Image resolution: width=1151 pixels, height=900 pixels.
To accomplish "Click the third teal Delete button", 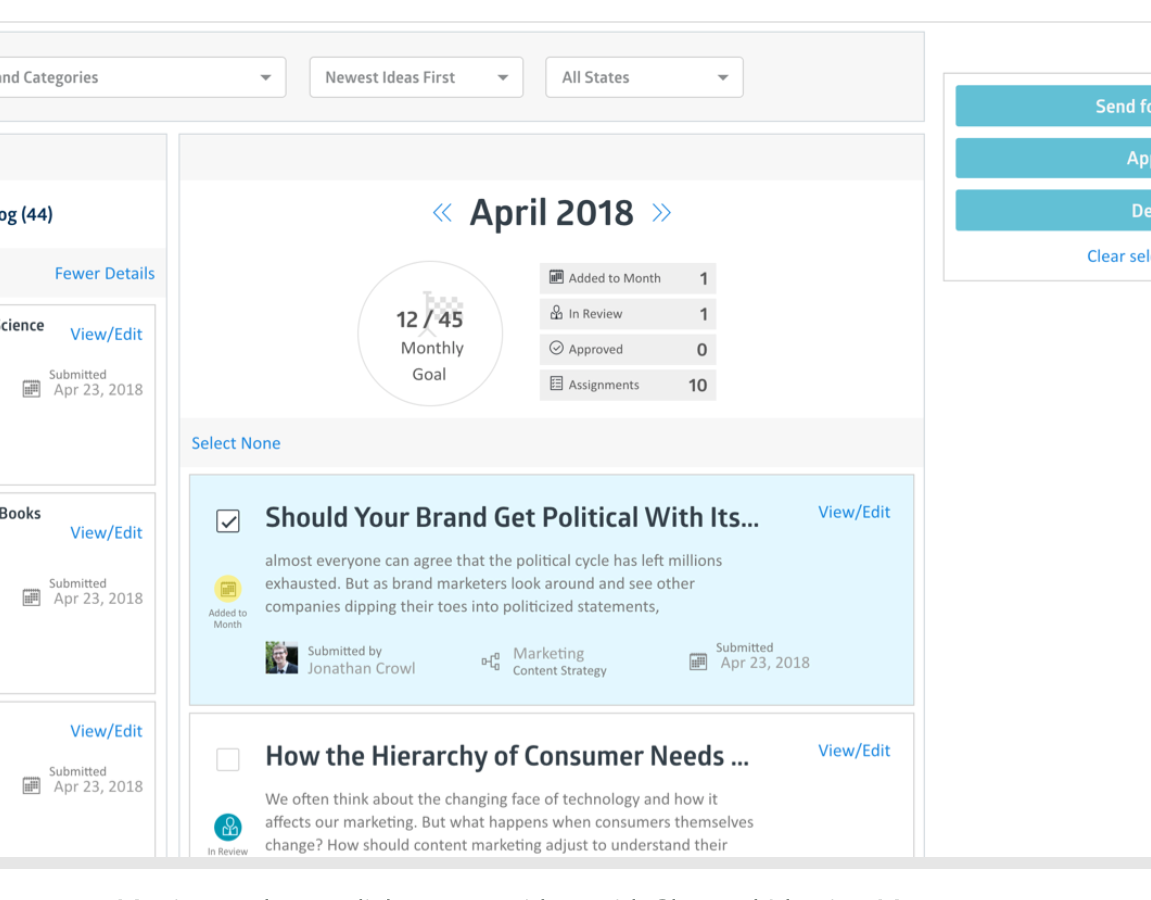I will tap(1053, 211).
